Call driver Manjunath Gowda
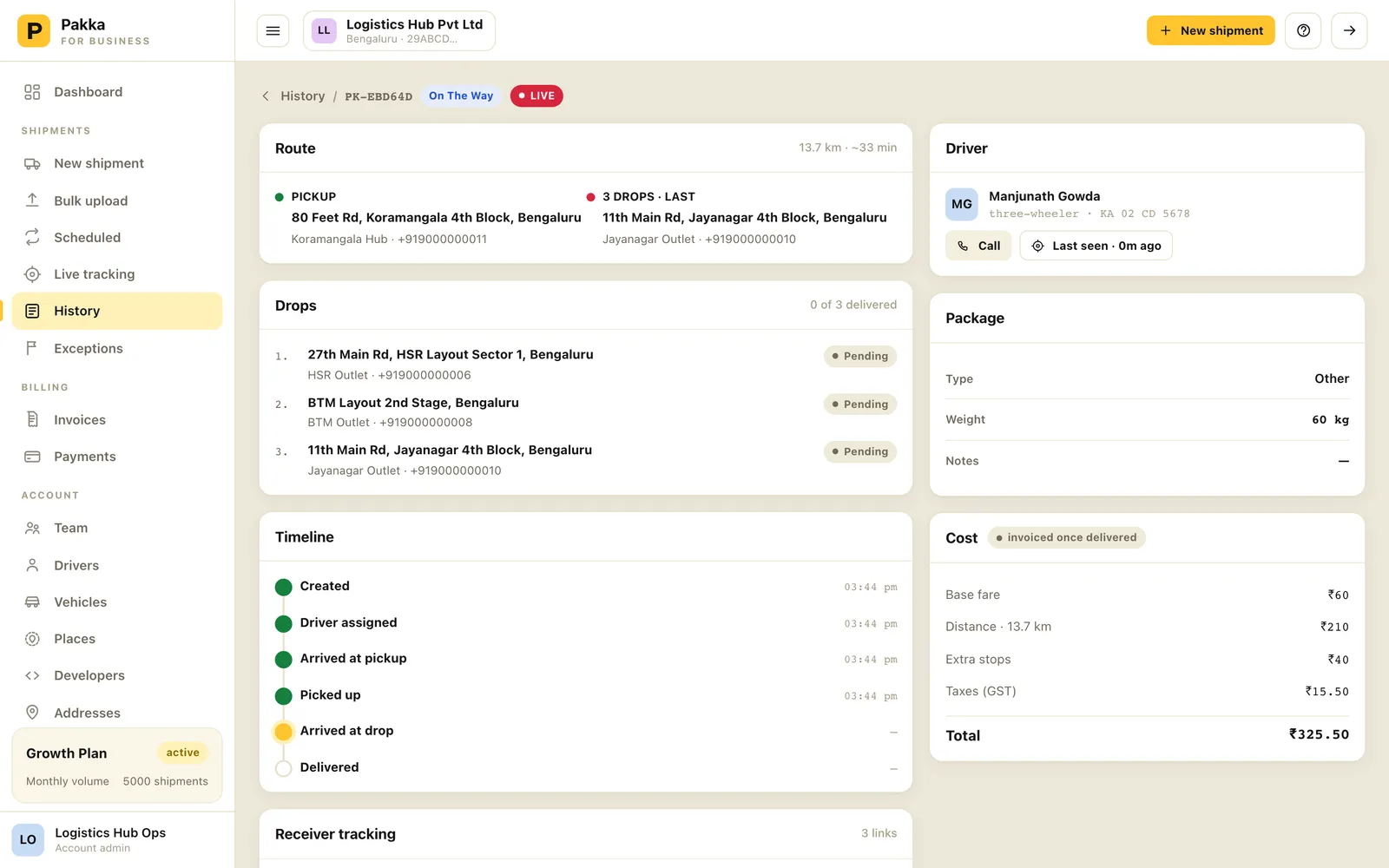1389x868 pixels. point(978,246)
